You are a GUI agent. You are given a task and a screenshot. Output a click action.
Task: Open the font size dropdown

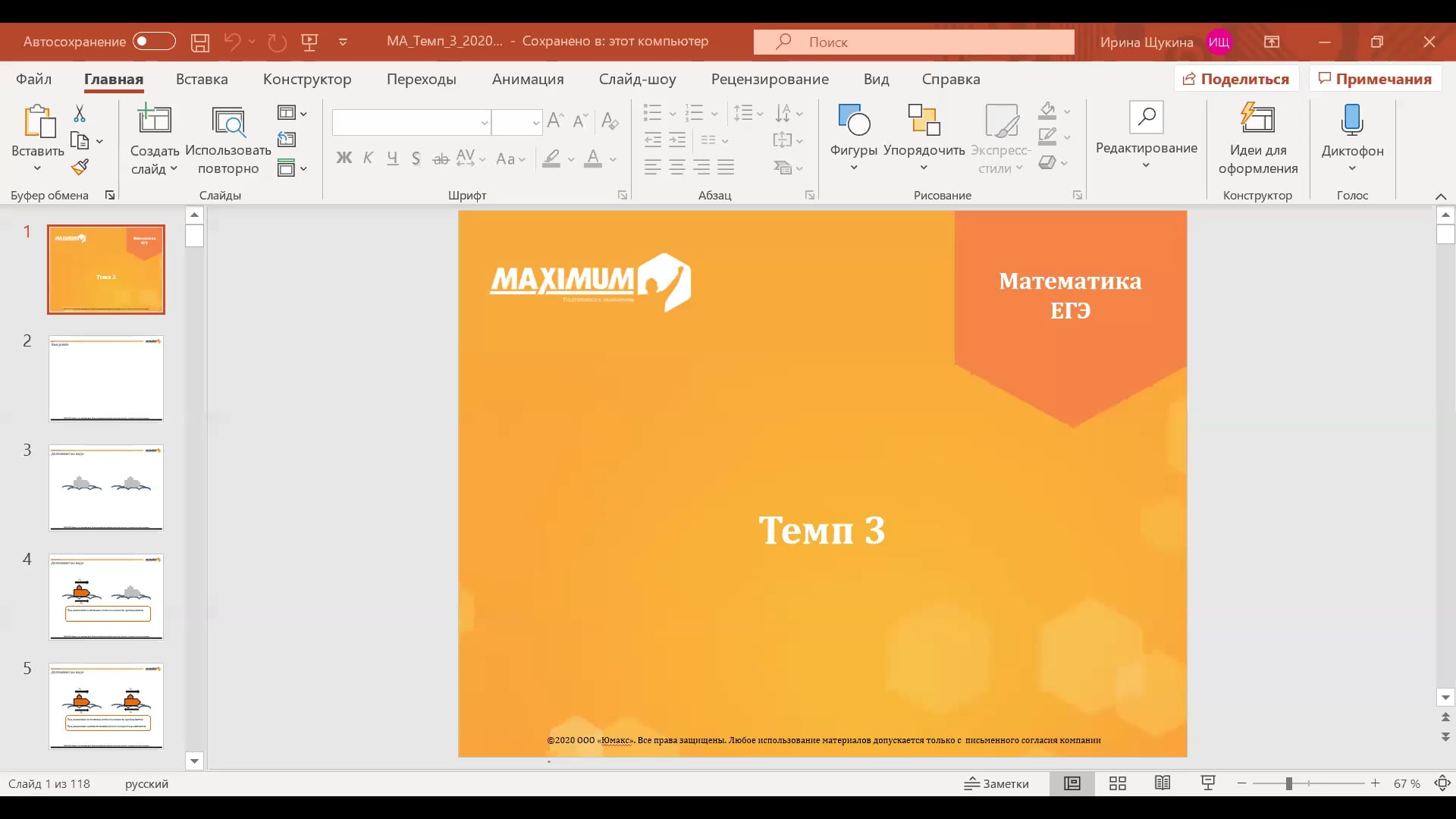pyautogui.click(x=536, y=122)
